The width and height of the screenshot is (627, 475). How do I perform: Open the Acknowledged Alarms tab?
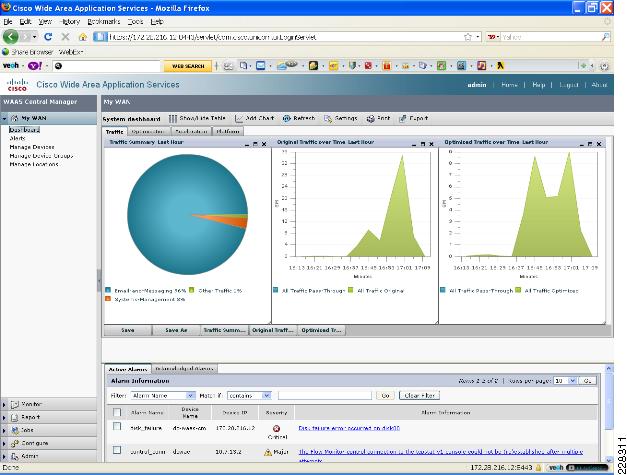[x=185, y=368]
